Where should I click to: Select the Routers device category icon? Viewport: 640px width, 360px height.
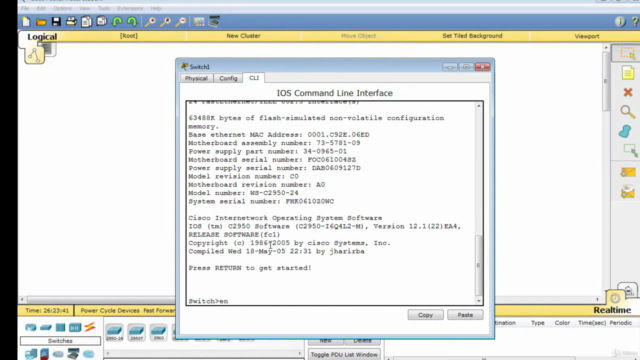[31, 327]
